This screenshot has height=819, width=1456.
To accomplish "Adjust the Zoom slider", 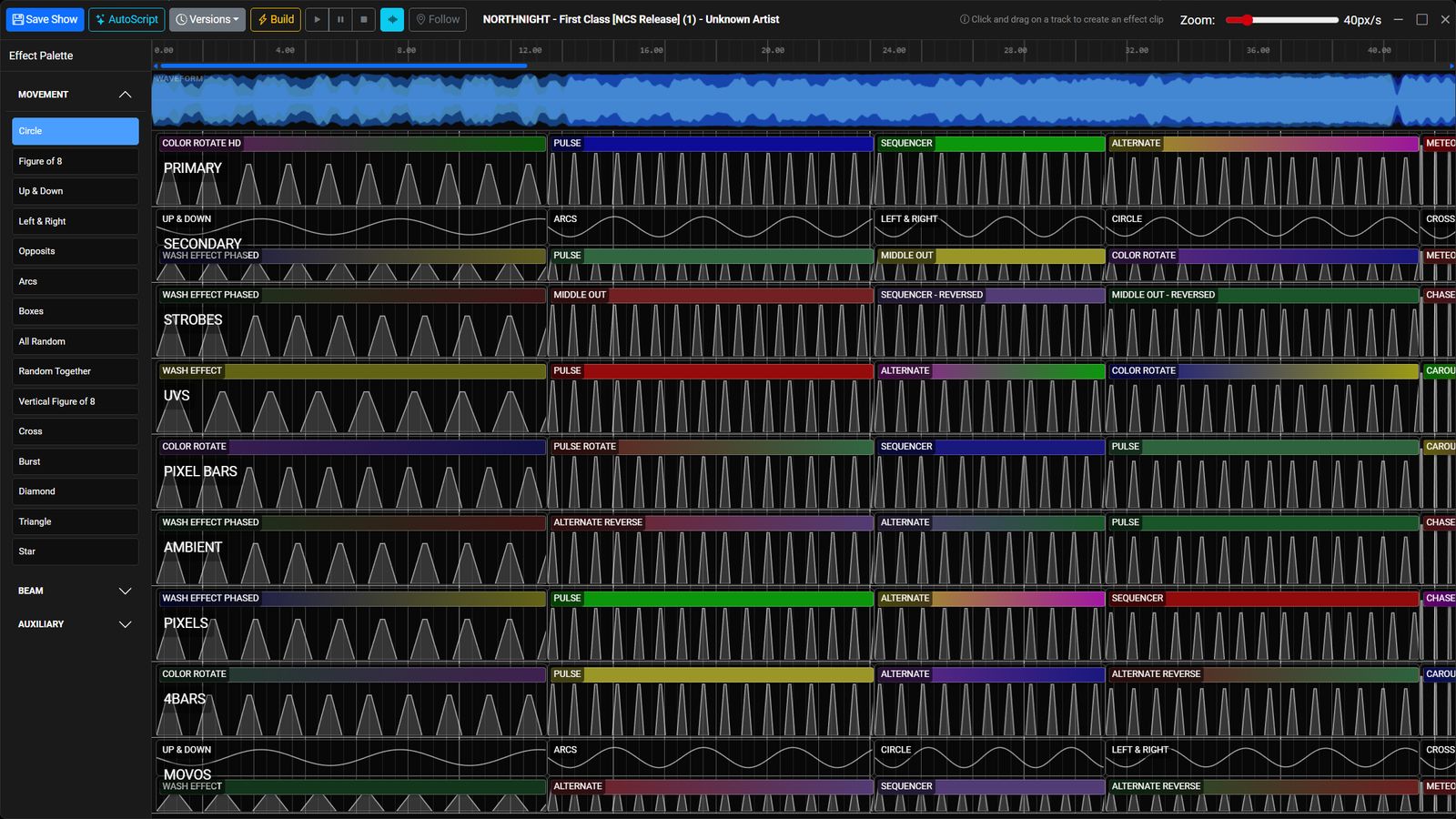I will click(1281, 20).
